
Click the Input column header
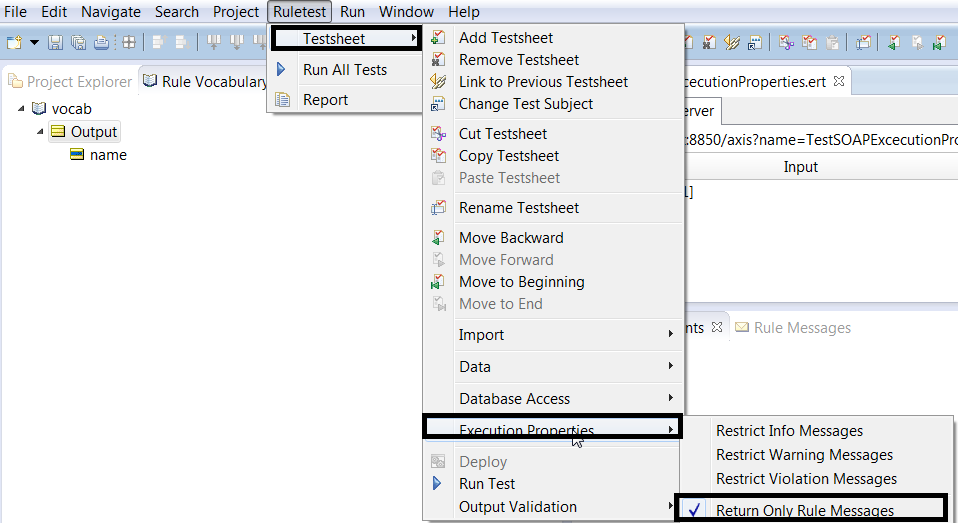tap(800, 167)
